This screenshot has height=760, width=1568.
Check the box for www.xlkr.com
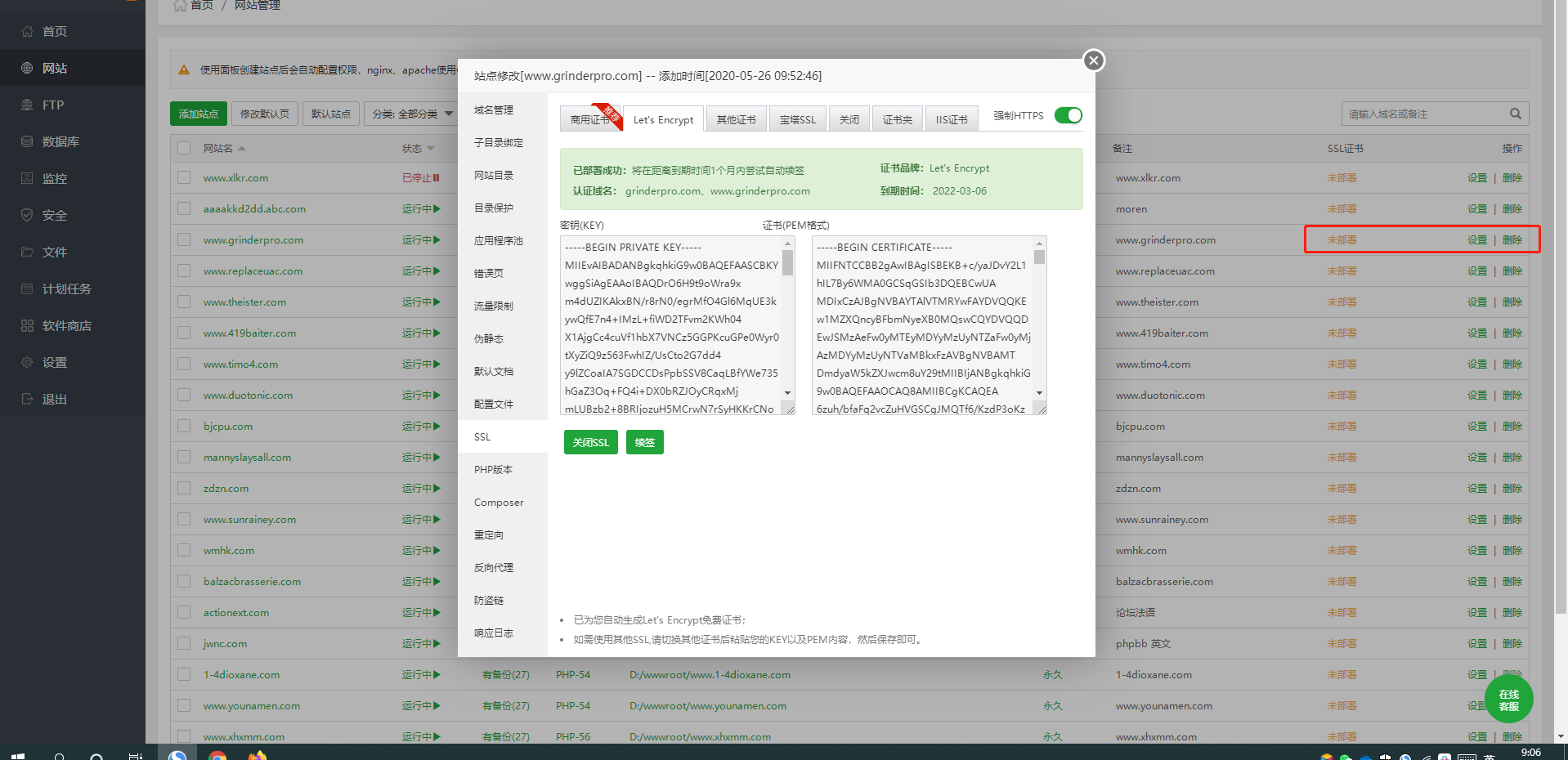pos(184,177)
